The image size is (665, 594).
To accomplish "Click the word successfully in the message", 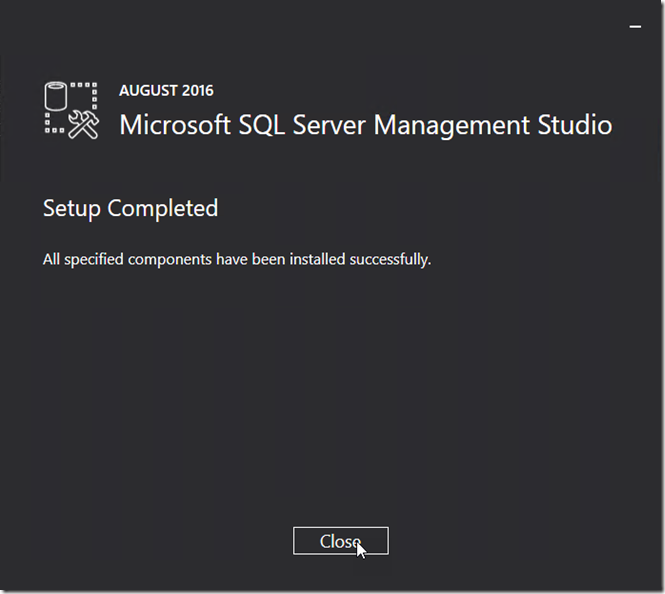I will click(390, 259).
